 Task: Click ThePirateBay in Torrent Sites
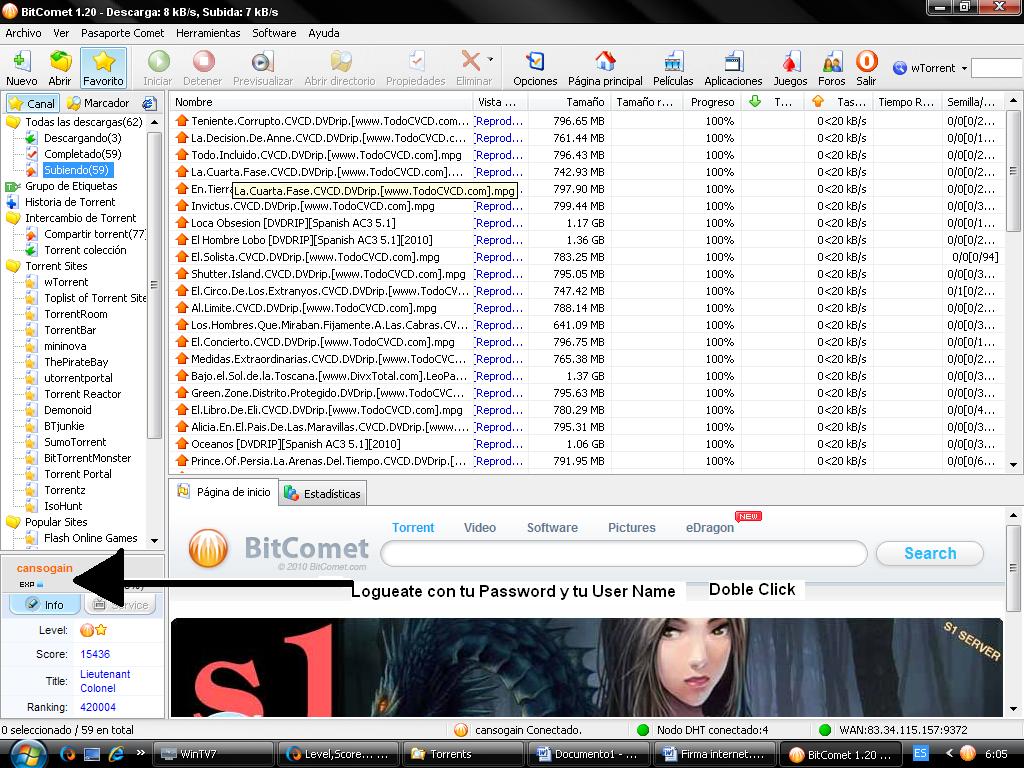click(x=76, y=362)
